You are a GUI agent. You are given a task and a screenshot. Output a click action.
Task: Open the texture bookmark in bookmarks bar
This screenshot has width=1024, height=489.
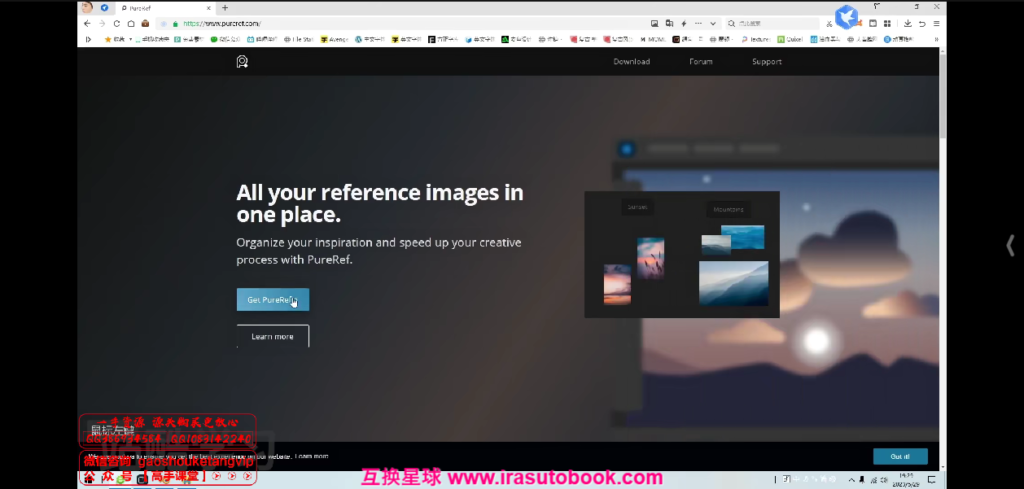[756, 39]
